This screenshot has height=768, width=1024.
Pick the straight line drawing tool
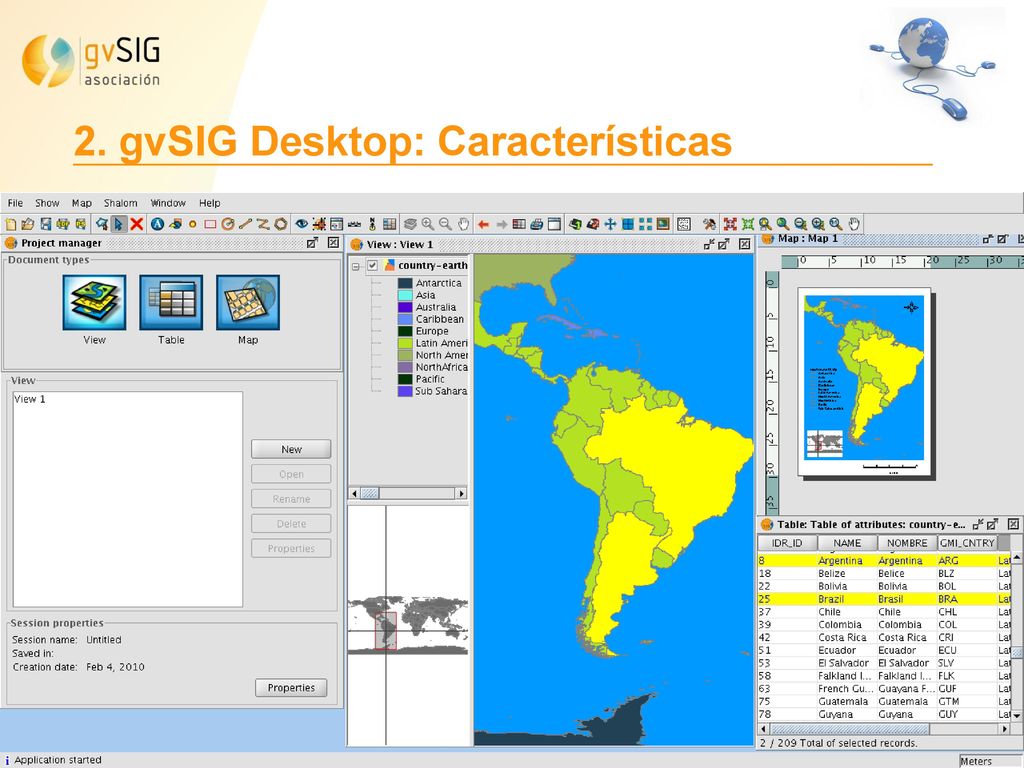[x=246, y=225]
